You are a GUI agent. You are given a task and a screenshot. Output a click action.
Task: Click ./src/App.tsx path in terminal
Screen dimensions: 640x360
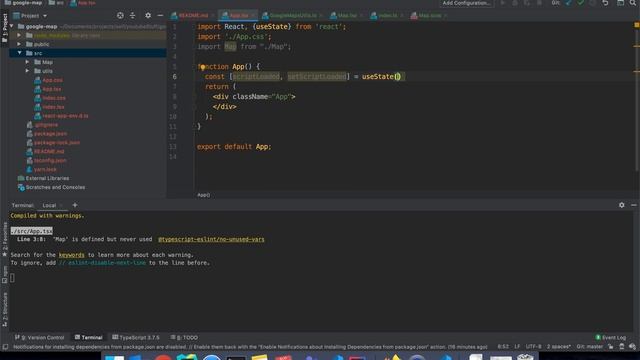pos(31,231)
